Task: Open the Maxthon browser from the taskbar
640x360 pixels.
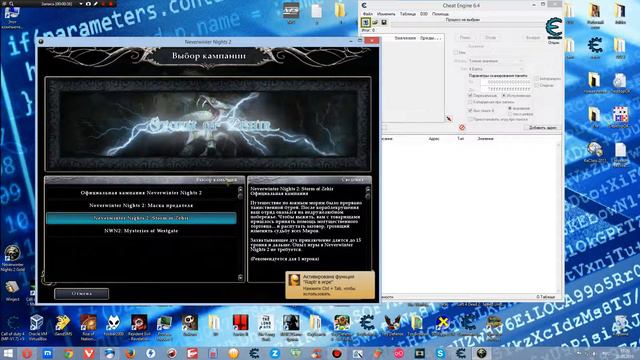Action: tap(48, 353)
